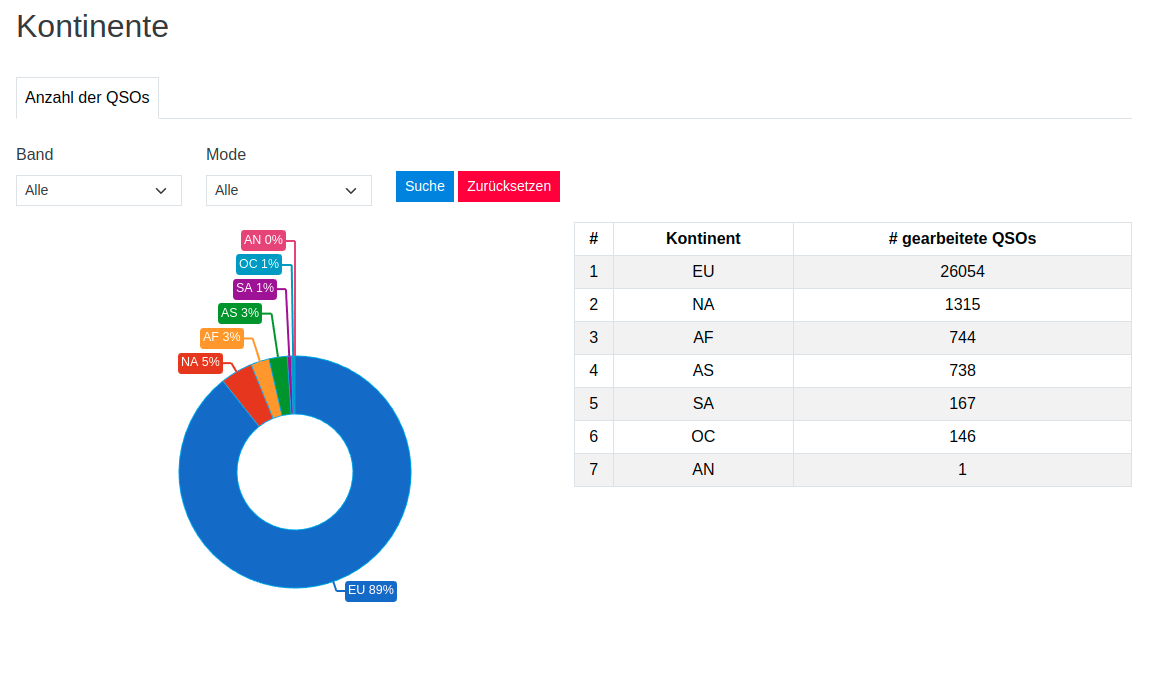The height and width of the screenshot is (678, 1156).
Task: Click the NA cell in table
Action: (x=703, y=304)
